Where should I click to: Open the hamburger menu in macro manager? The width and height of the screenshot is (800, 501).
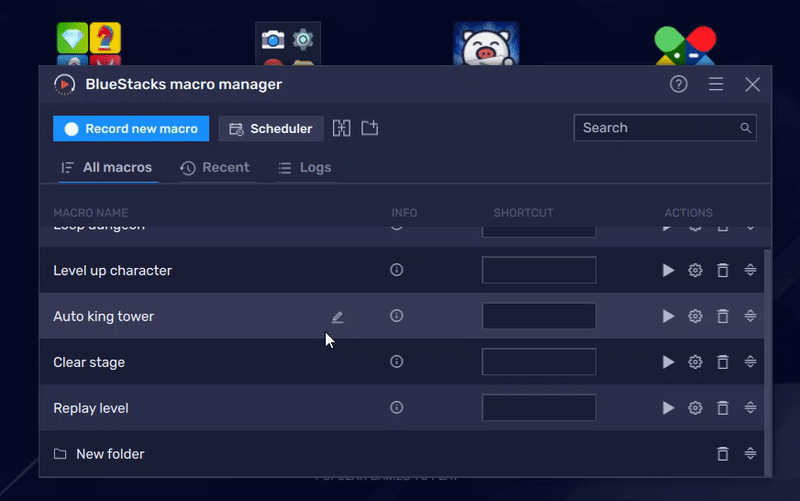716,84
